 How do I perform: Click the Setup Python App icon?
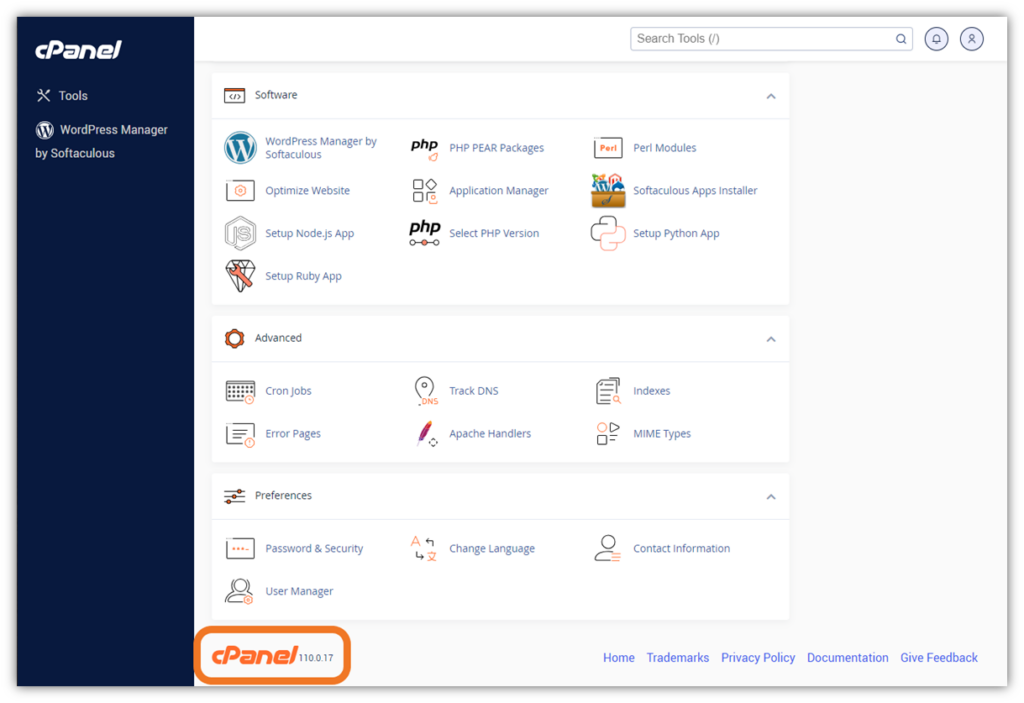pos(608,233)
